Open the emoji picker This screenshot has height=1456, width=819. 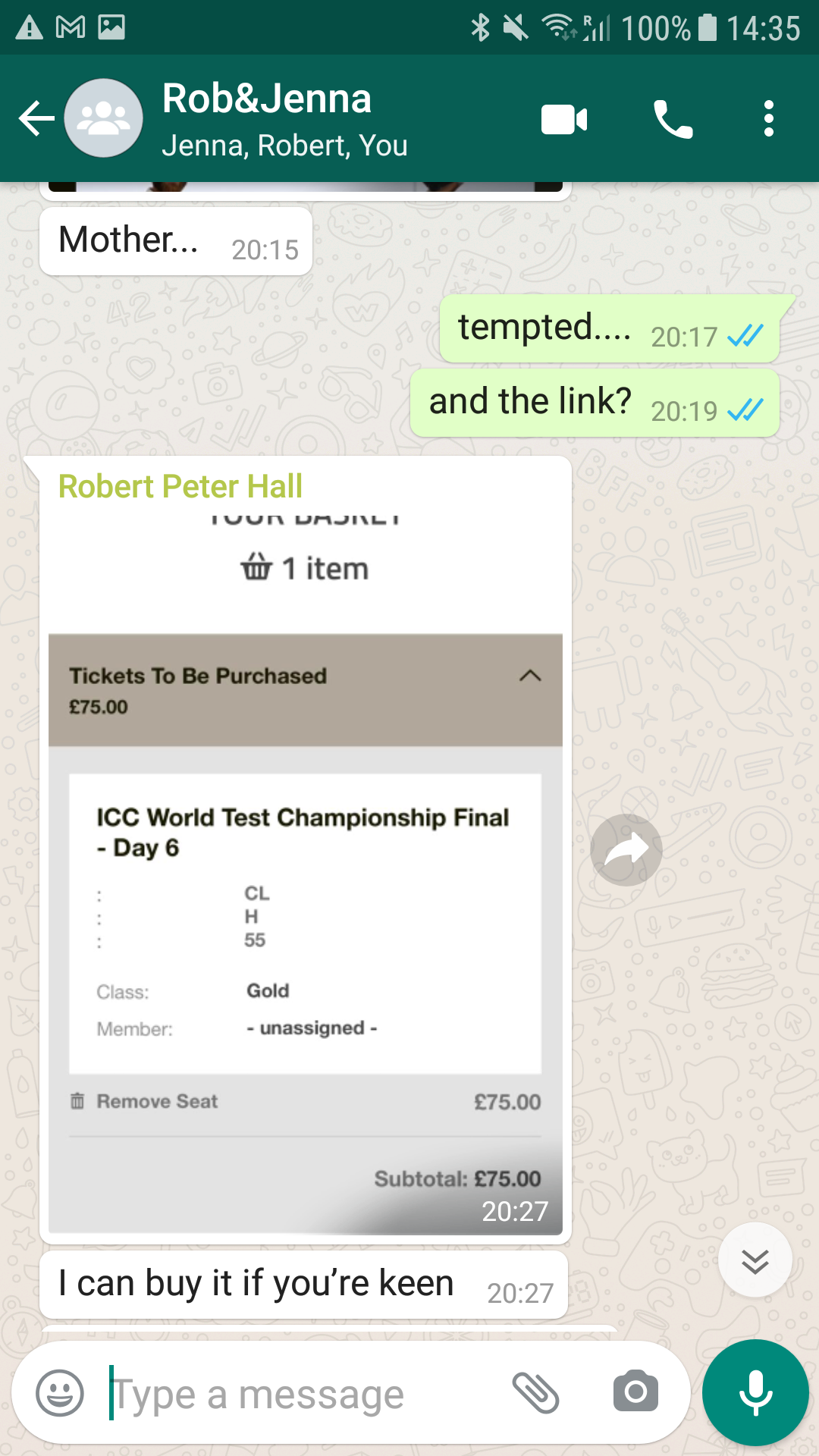pyautogui.click(x=60, y=1393)
